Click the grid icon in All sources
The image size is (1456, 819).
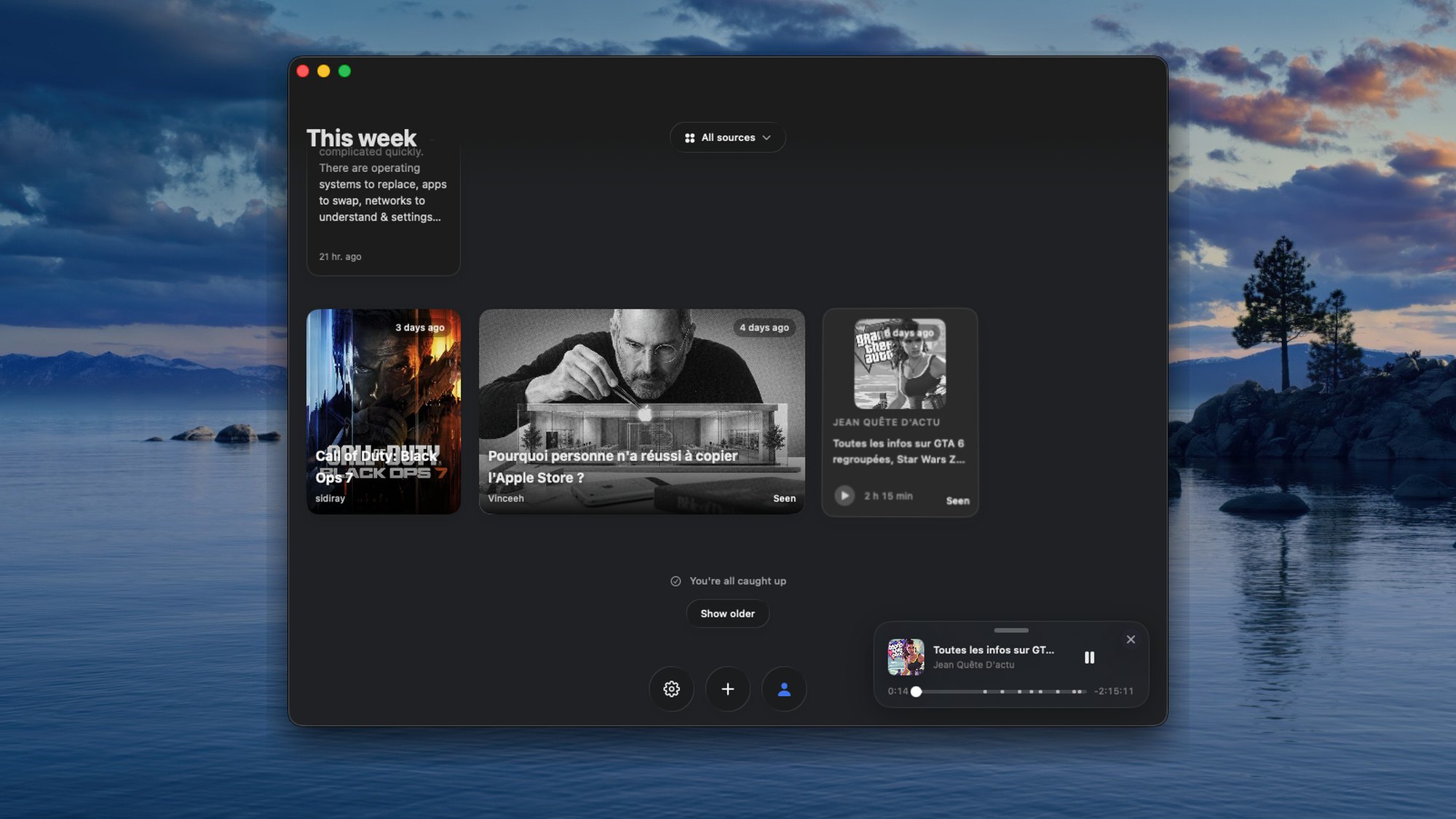pyautogui.click(x=689, y=138)
